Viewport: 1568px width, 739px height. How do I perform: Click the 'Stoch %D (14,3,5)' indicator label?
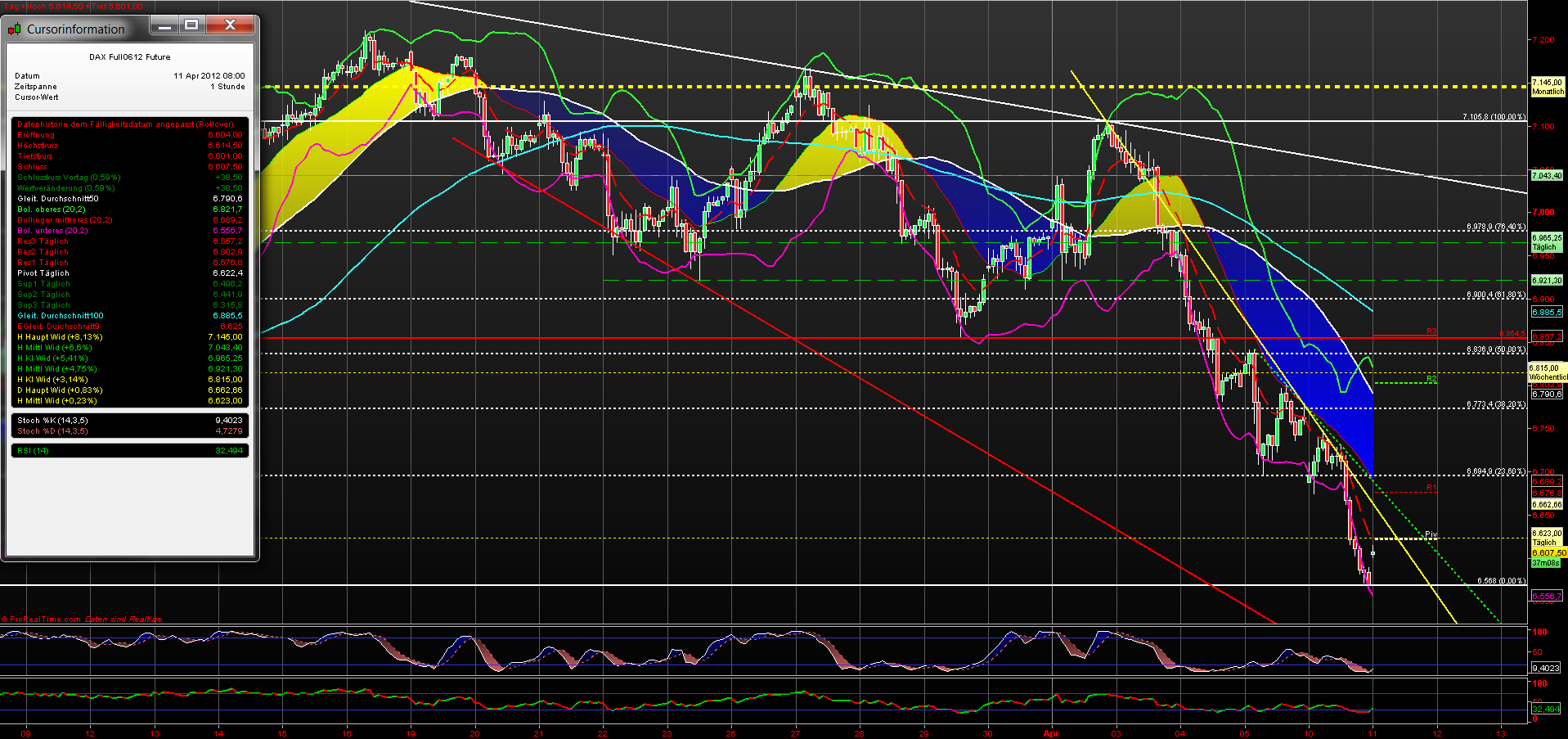[x=52, y=431]
